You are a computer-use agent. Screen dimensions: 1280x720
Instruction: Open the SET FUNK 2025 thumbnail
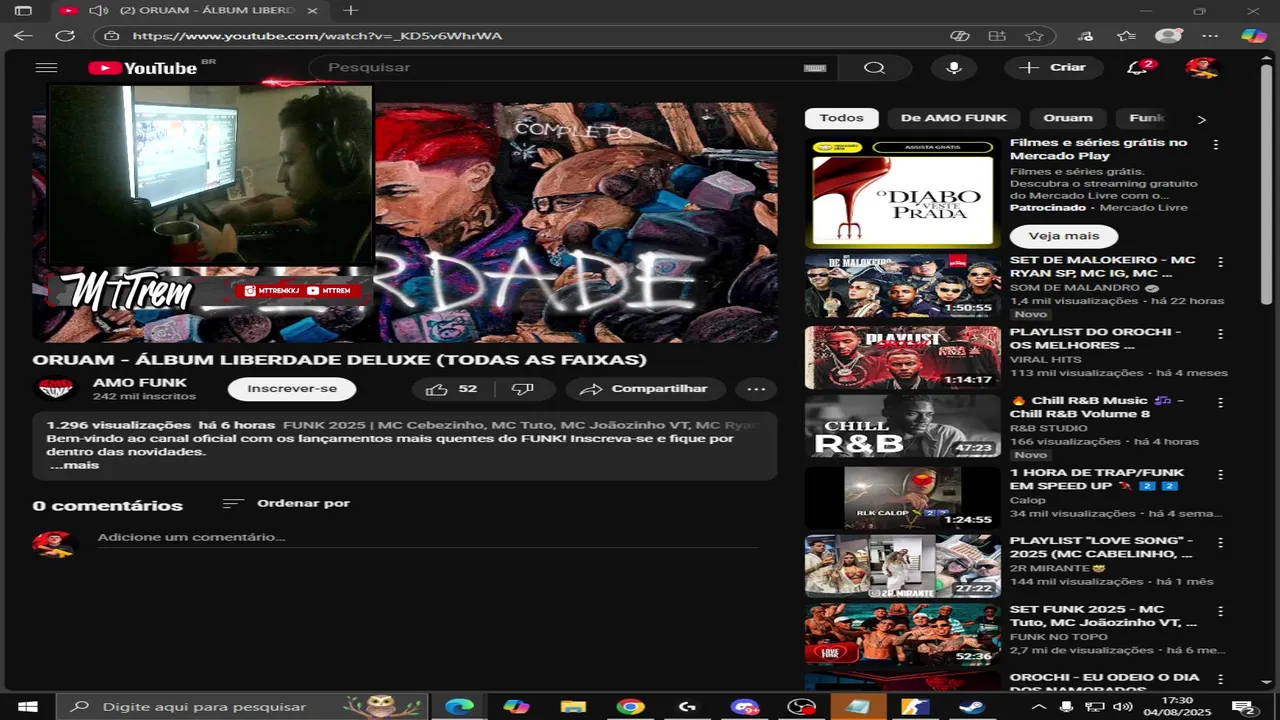902,634
